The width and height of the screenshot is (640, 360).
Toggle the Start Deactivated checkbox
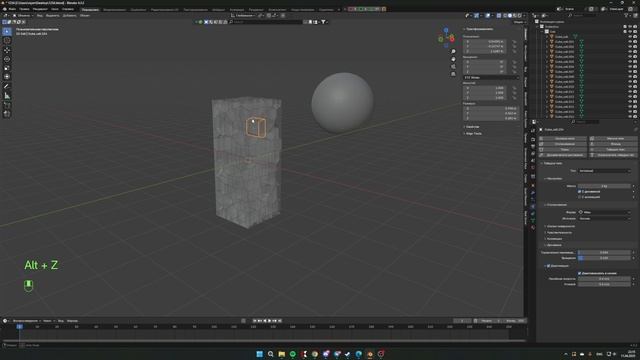pyautogui.click(x=580, y=273)
